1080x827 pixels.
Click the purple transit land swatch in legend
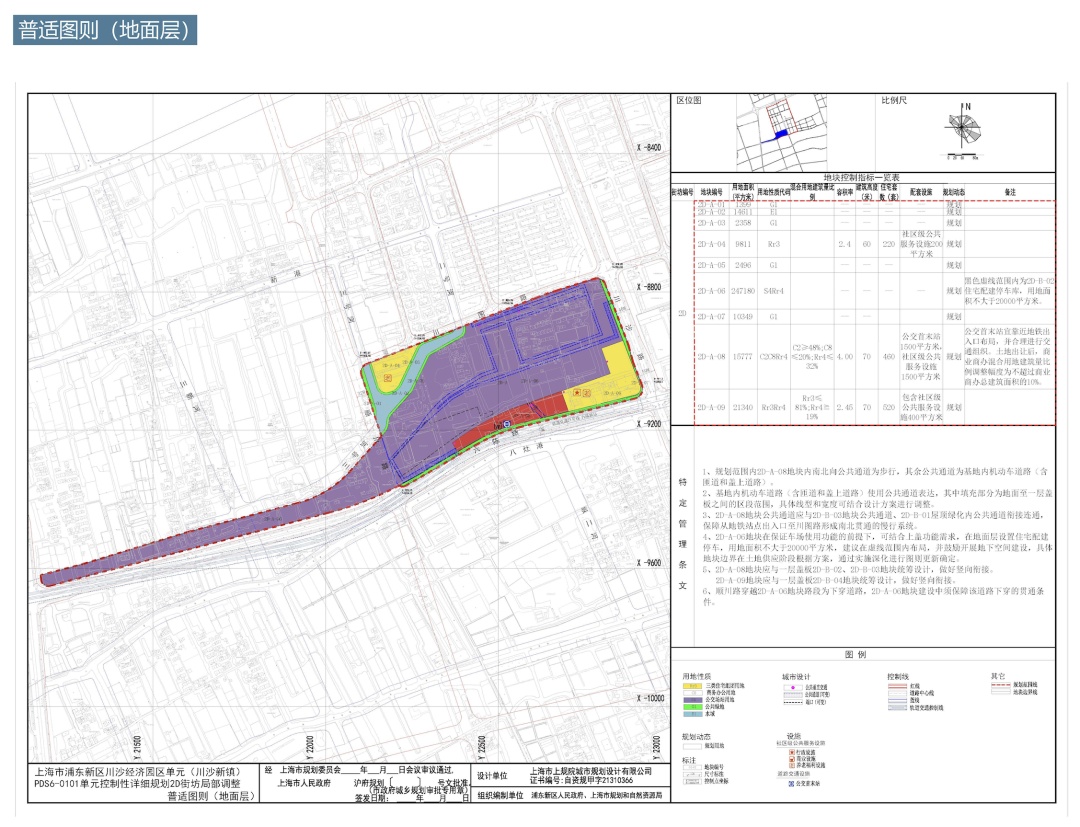[693, 700]
